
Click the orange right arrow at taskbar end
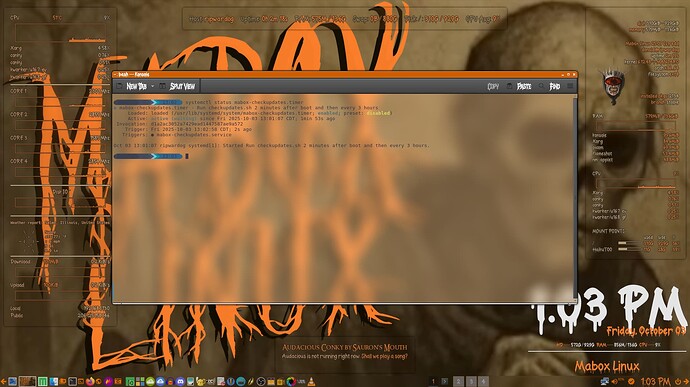point(686,382)
